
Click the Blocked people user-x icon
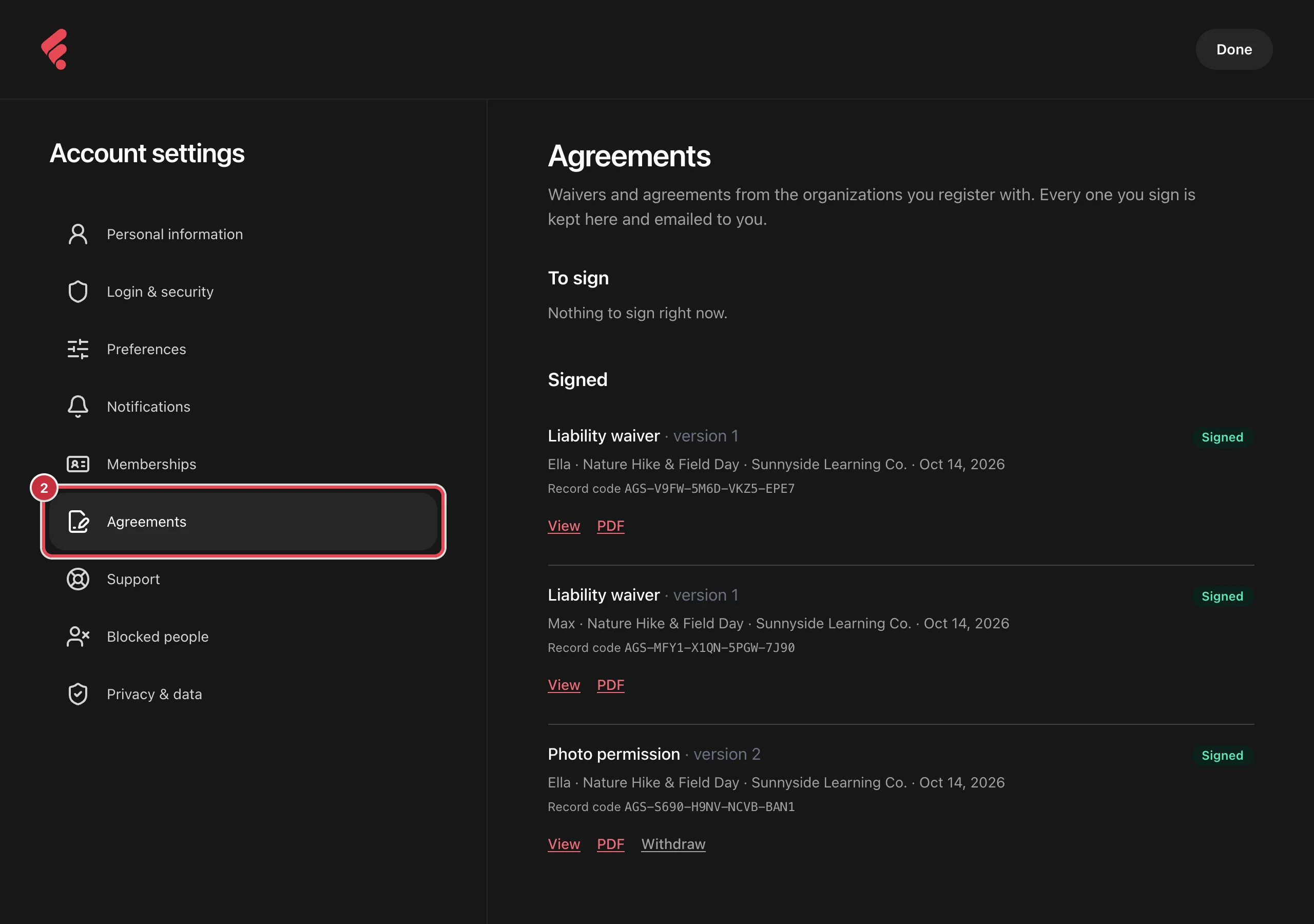coord(78,637)
